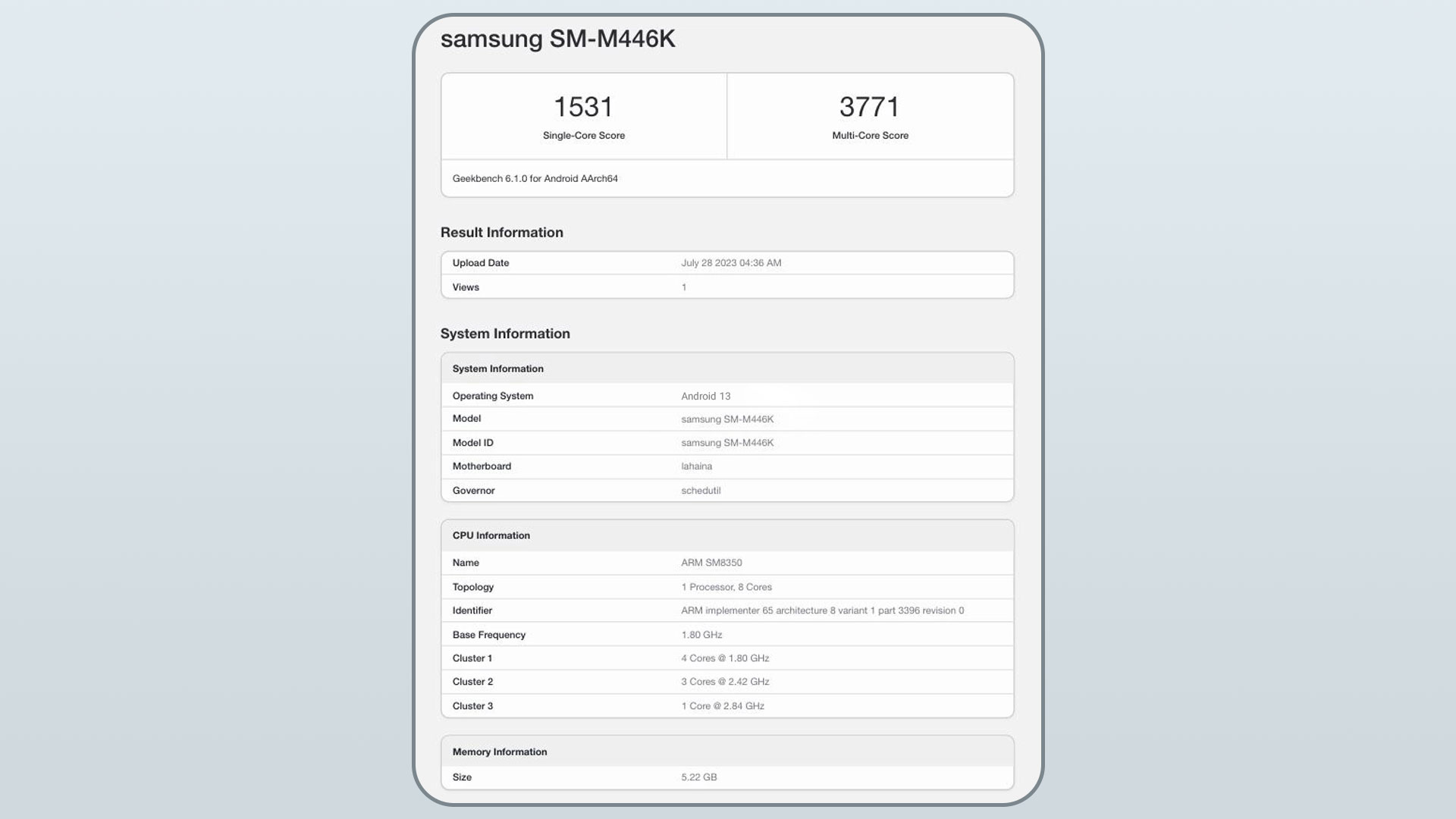Screen dimensions: 1456x819
Task: Click the 'Operating System' label
Action: click(x=493, y=396)
